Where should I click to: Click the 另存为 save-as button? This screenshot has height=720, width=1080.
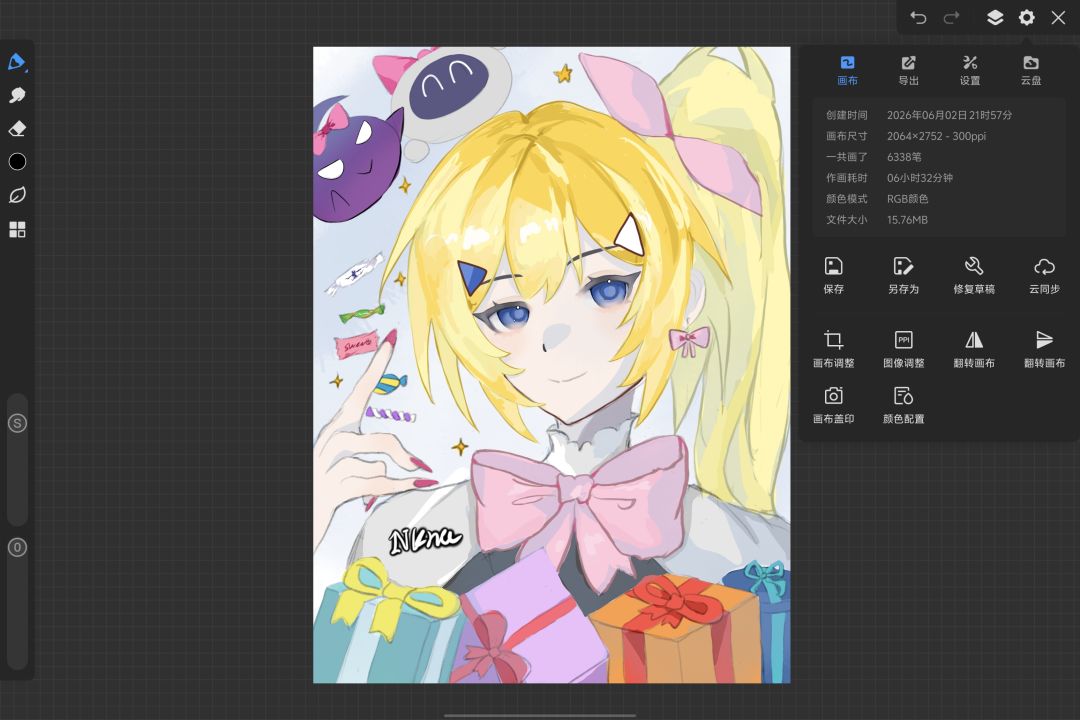pos(904,276)
